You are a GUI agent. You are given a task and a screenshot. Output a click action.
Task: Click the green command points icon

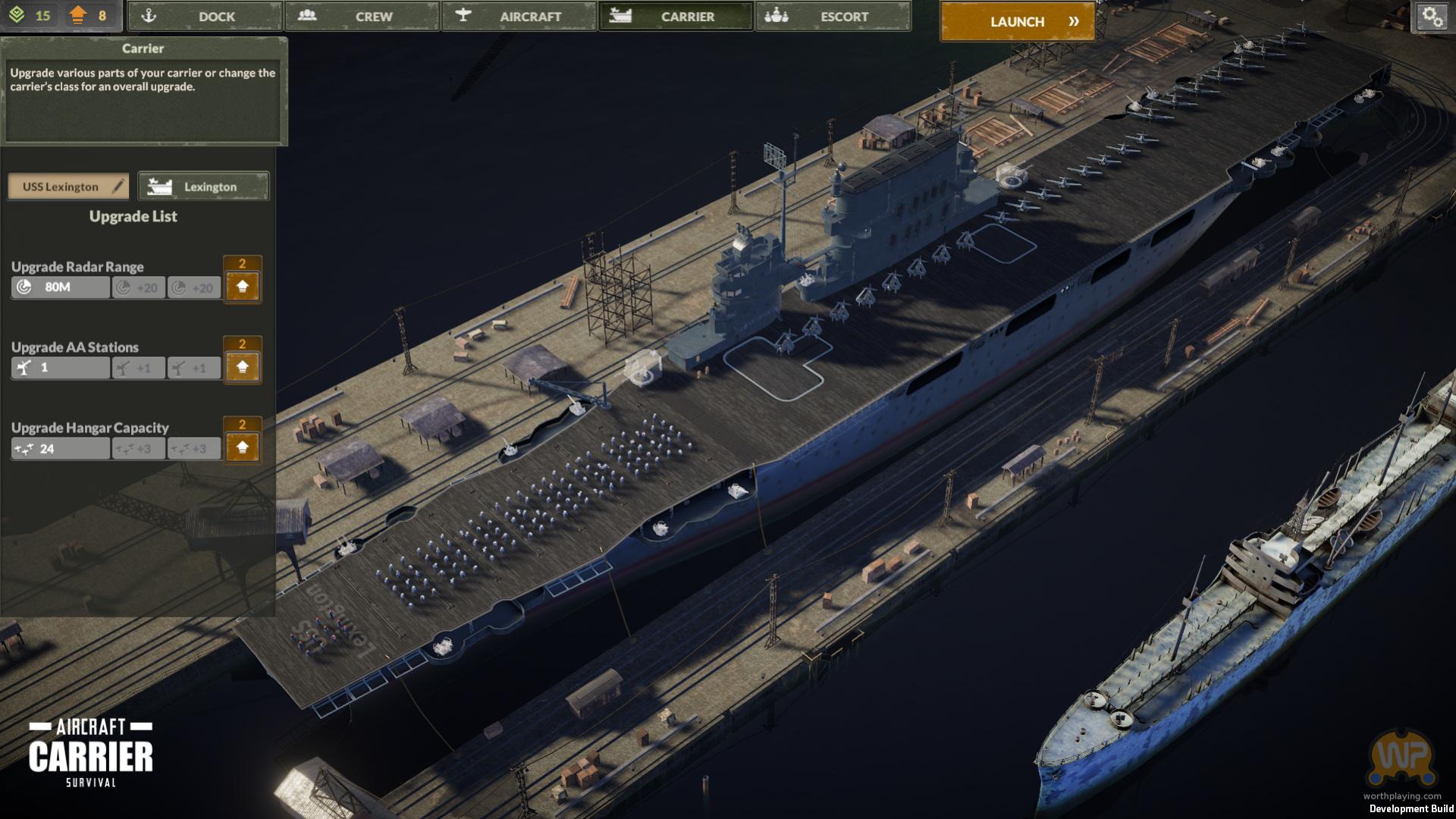coord(17,15)
